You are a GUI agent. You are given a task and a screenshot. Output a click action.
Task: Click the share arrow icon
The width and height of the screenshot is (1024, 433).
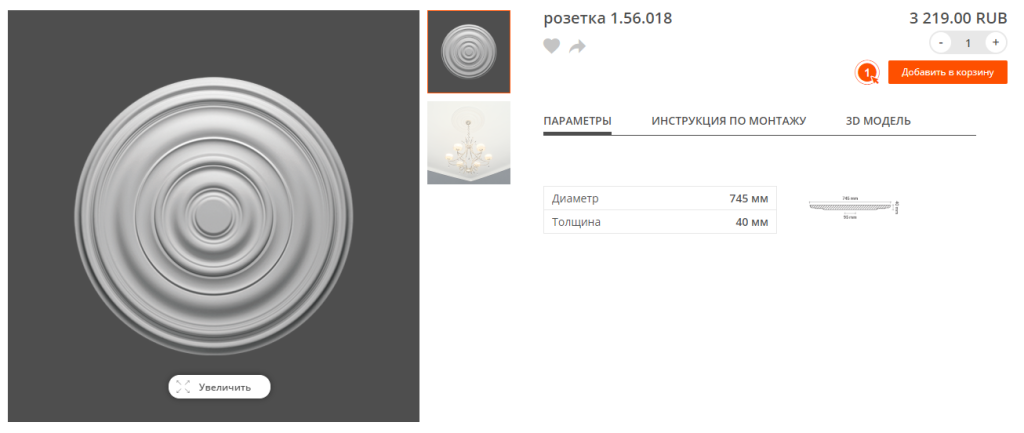(577, 46)
